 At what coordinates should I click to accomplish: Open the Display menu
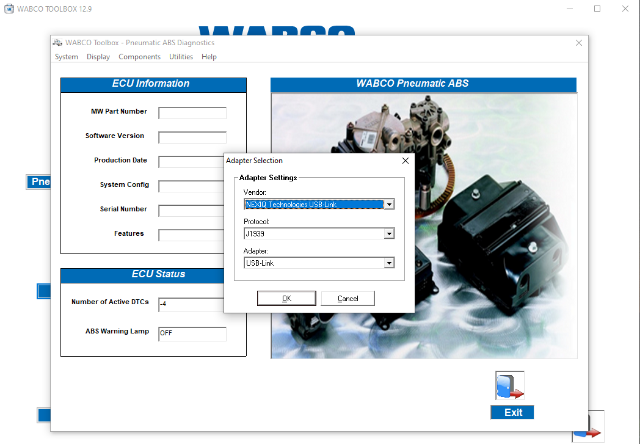pos(98,57)
